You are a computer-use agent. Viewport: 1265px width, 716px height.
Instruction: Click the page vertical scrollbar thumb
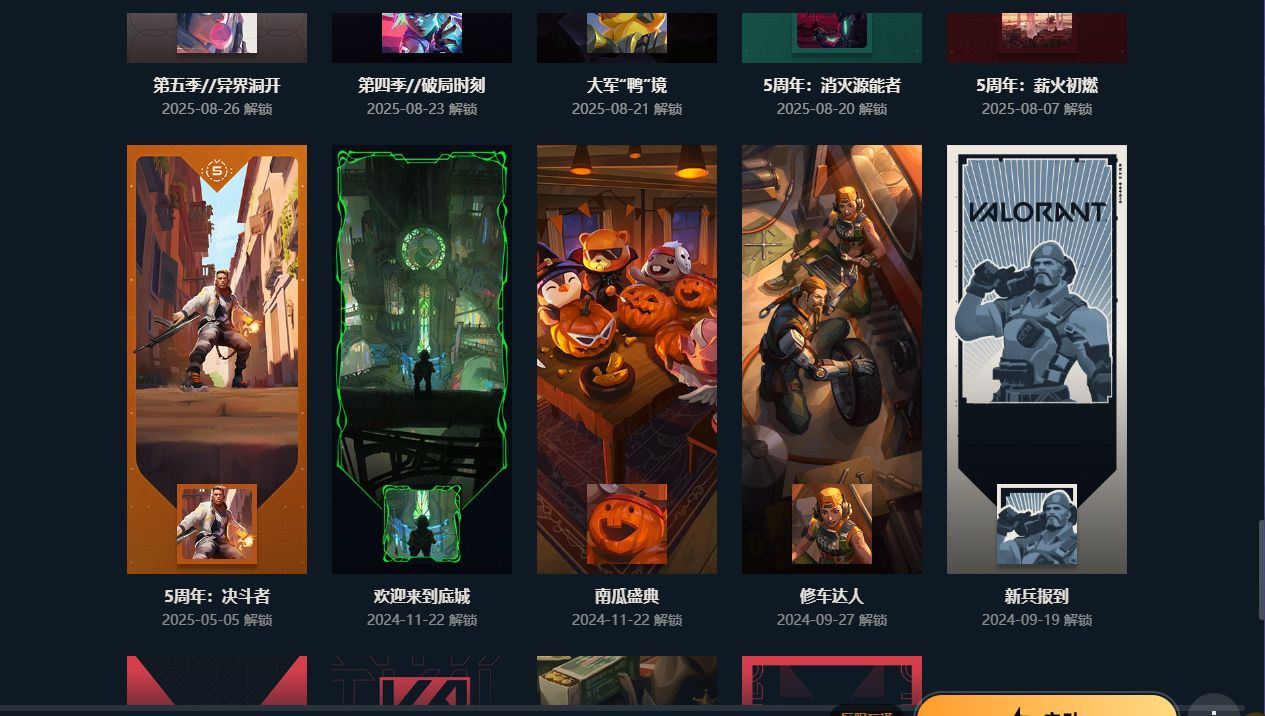pos(1260,569)
